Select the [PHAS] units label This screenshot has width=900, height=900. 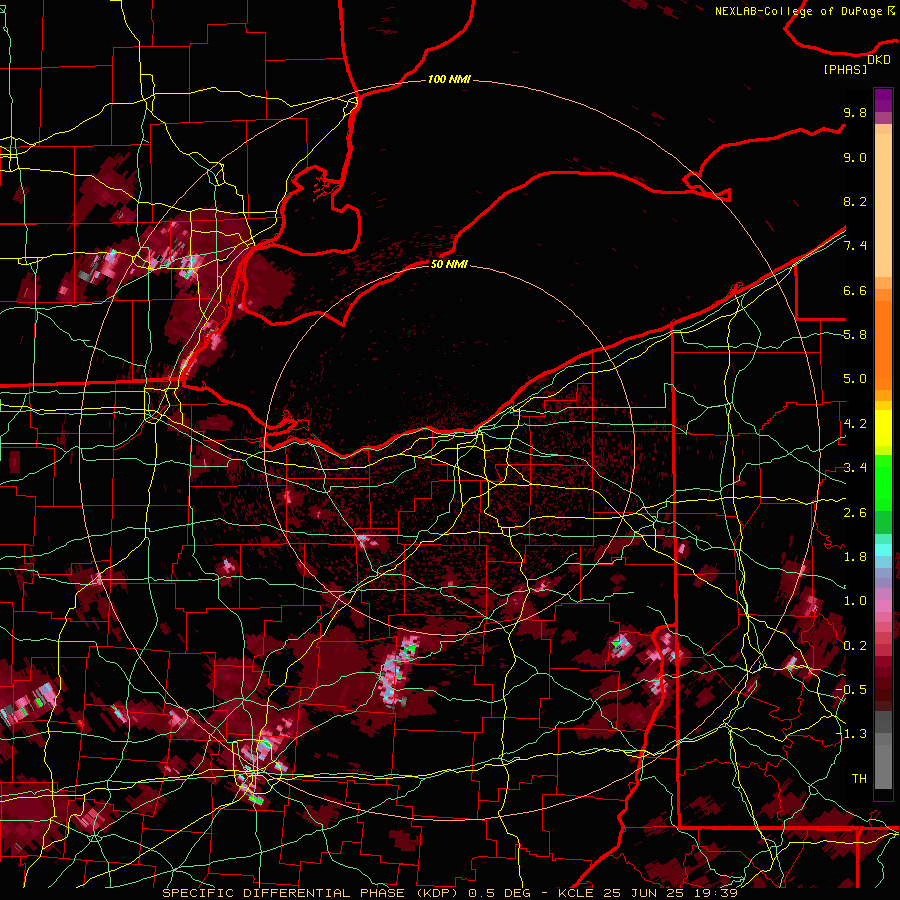tap(845, 70)
